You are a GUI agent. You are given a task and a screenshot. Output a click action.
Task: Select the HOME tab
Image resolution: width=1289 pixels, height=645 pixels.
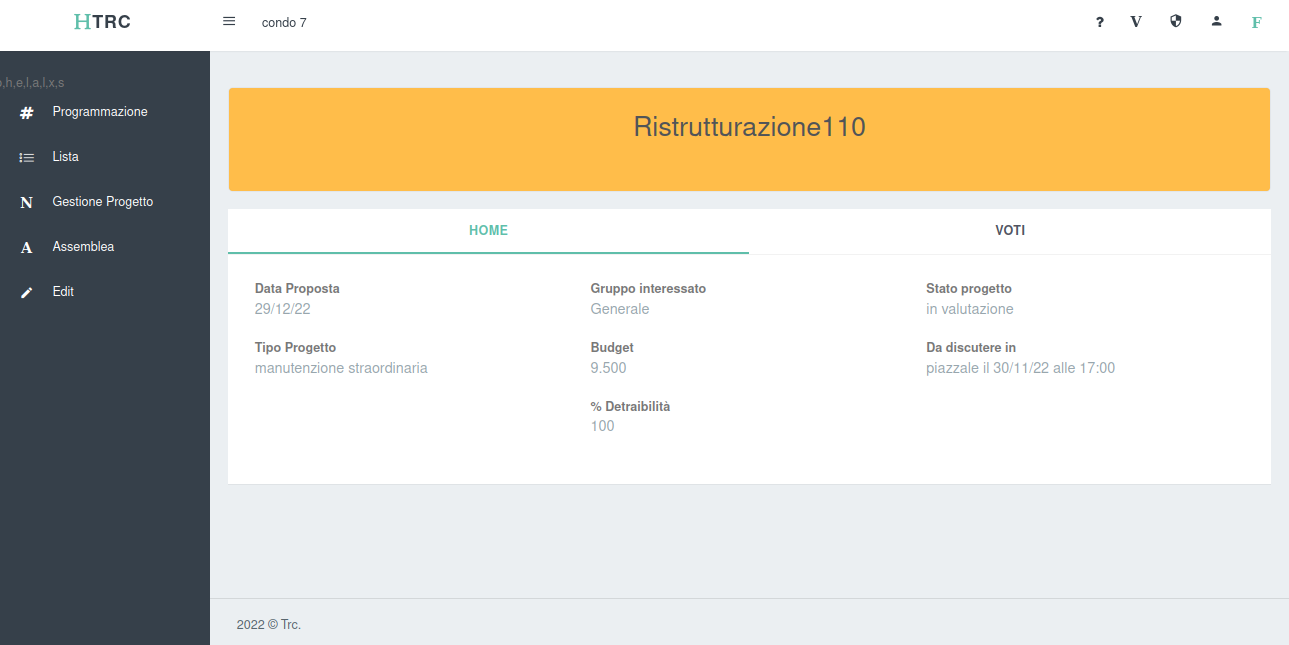pyautogui.click(x=488, y=230)
